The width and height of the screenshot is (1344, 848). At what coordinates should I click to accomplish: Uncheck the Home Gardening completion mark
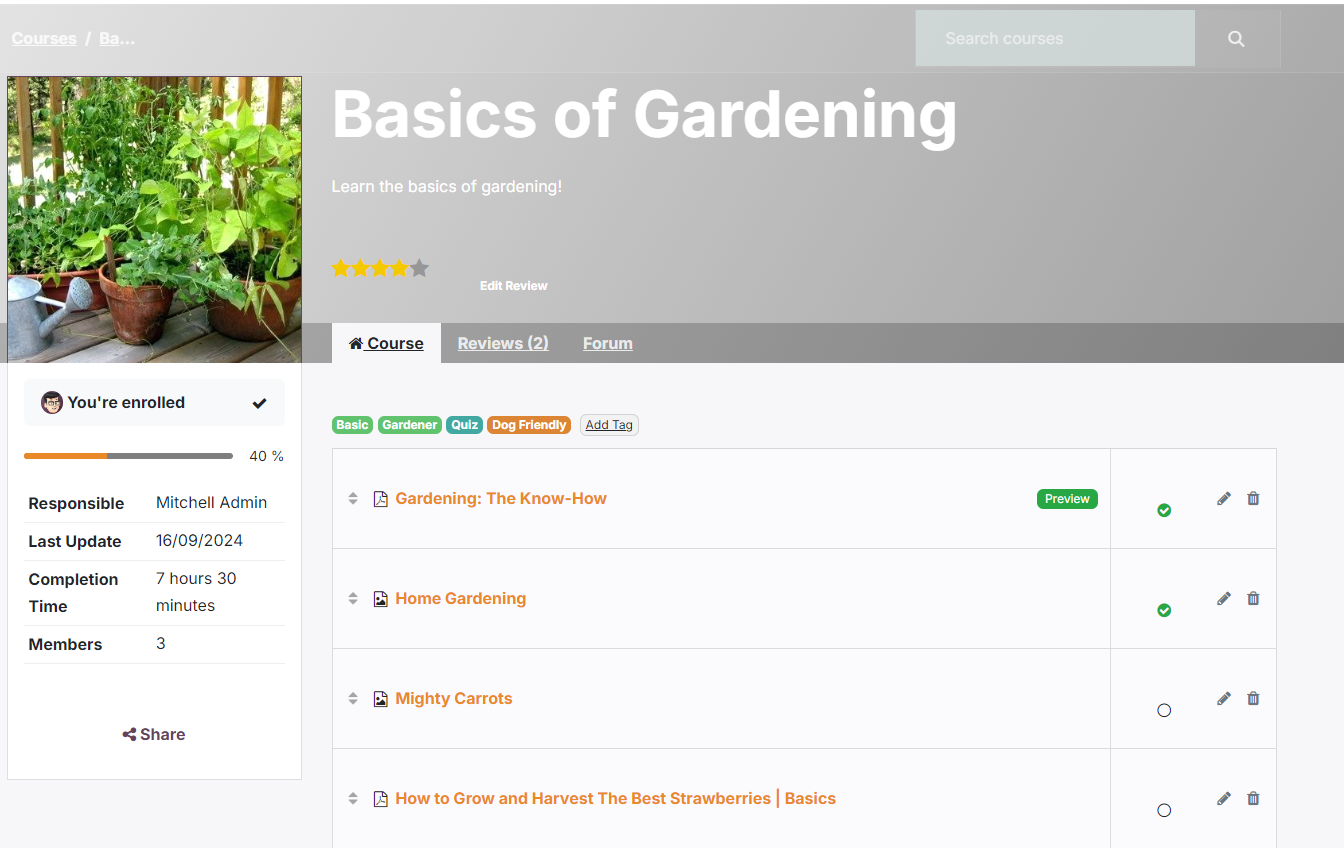click(x=1164, y=610)
